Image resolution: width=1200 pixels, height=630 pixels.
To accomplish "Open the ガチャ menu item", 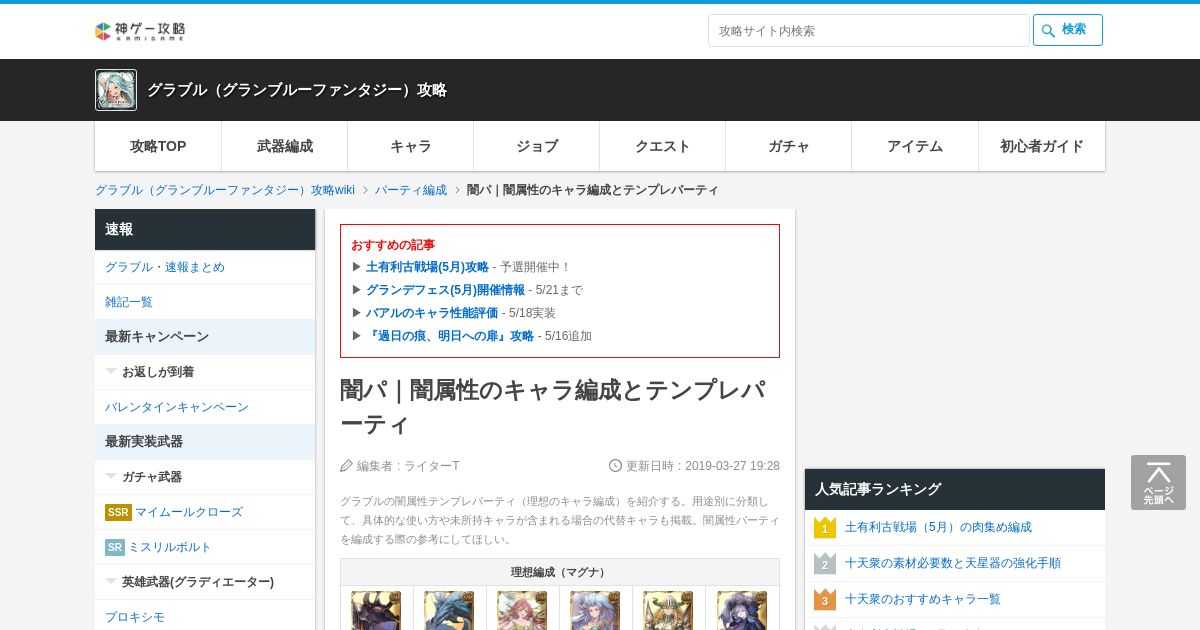I will [x=789, y=146].
